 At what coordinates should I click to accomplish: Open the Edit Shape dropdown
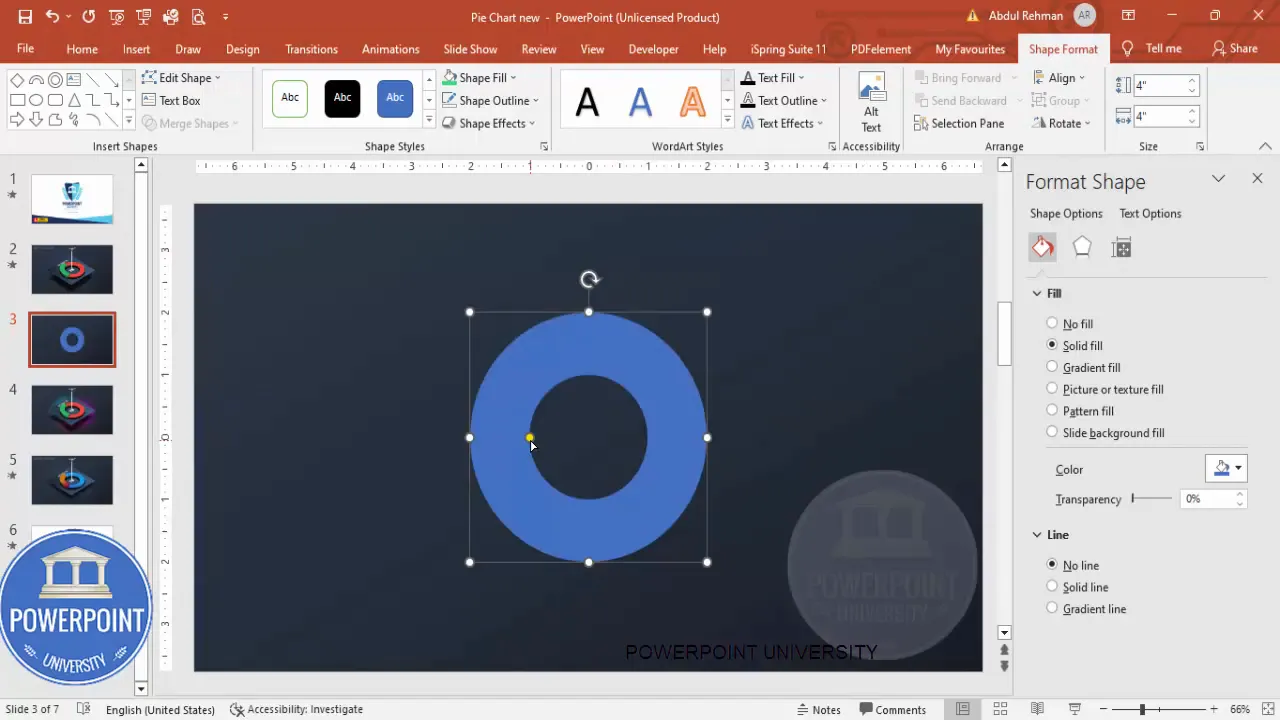point(182,78)
